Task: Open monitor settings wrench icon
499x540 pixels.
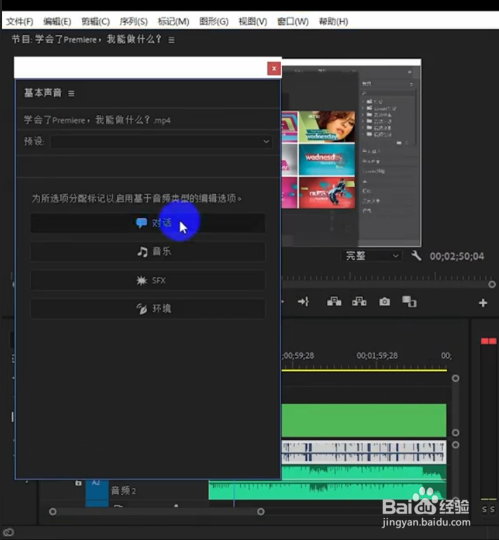Action: point(416,256)
